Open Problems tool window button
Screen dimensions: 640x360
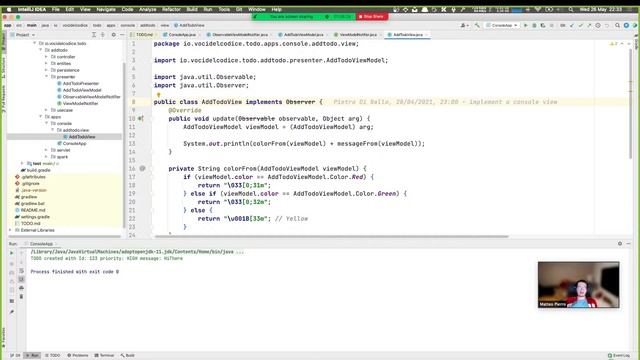(78, 356)
